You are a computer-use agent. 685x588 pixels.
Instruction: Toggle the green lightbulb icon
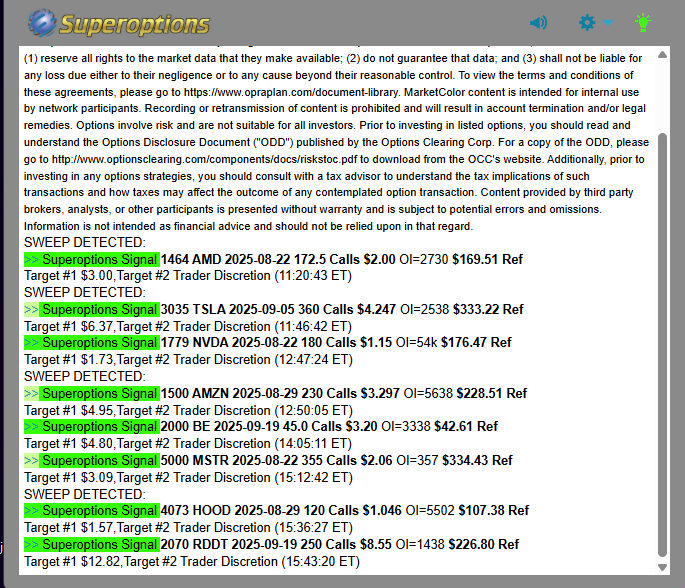pyautogui.click(x=642, y=21)
